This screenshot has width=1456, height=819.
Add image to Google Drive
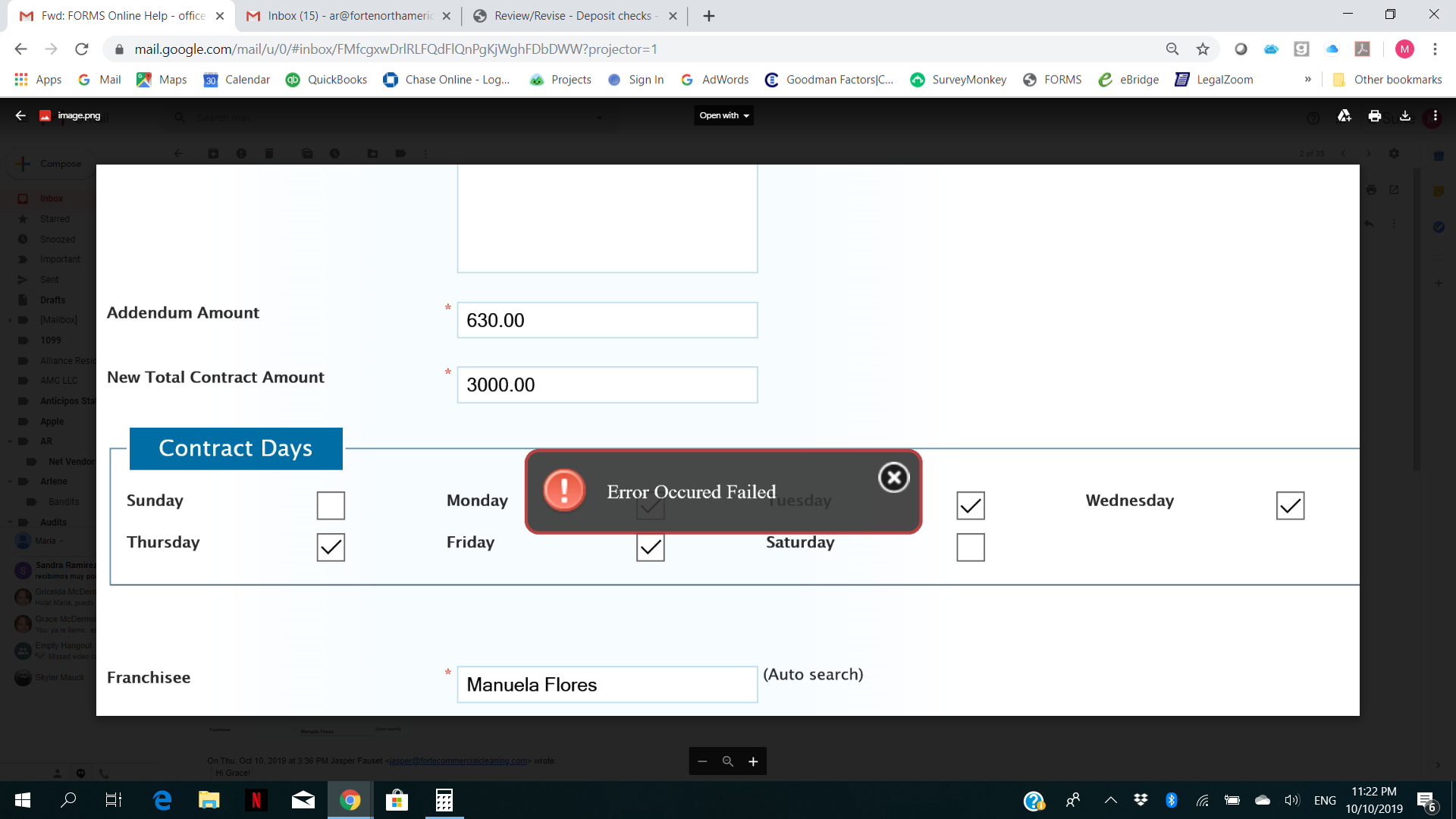pos(1345,116)
